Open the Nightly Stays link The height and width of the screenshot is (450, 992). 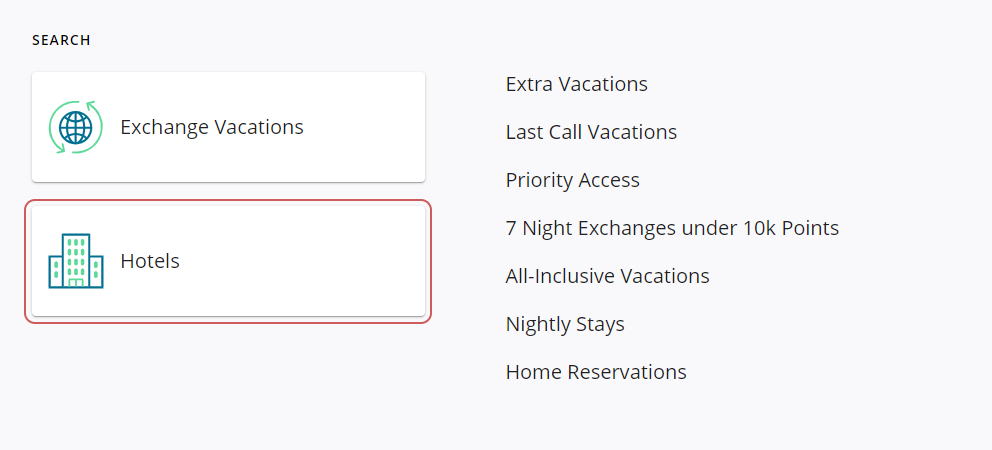[565, 324]
